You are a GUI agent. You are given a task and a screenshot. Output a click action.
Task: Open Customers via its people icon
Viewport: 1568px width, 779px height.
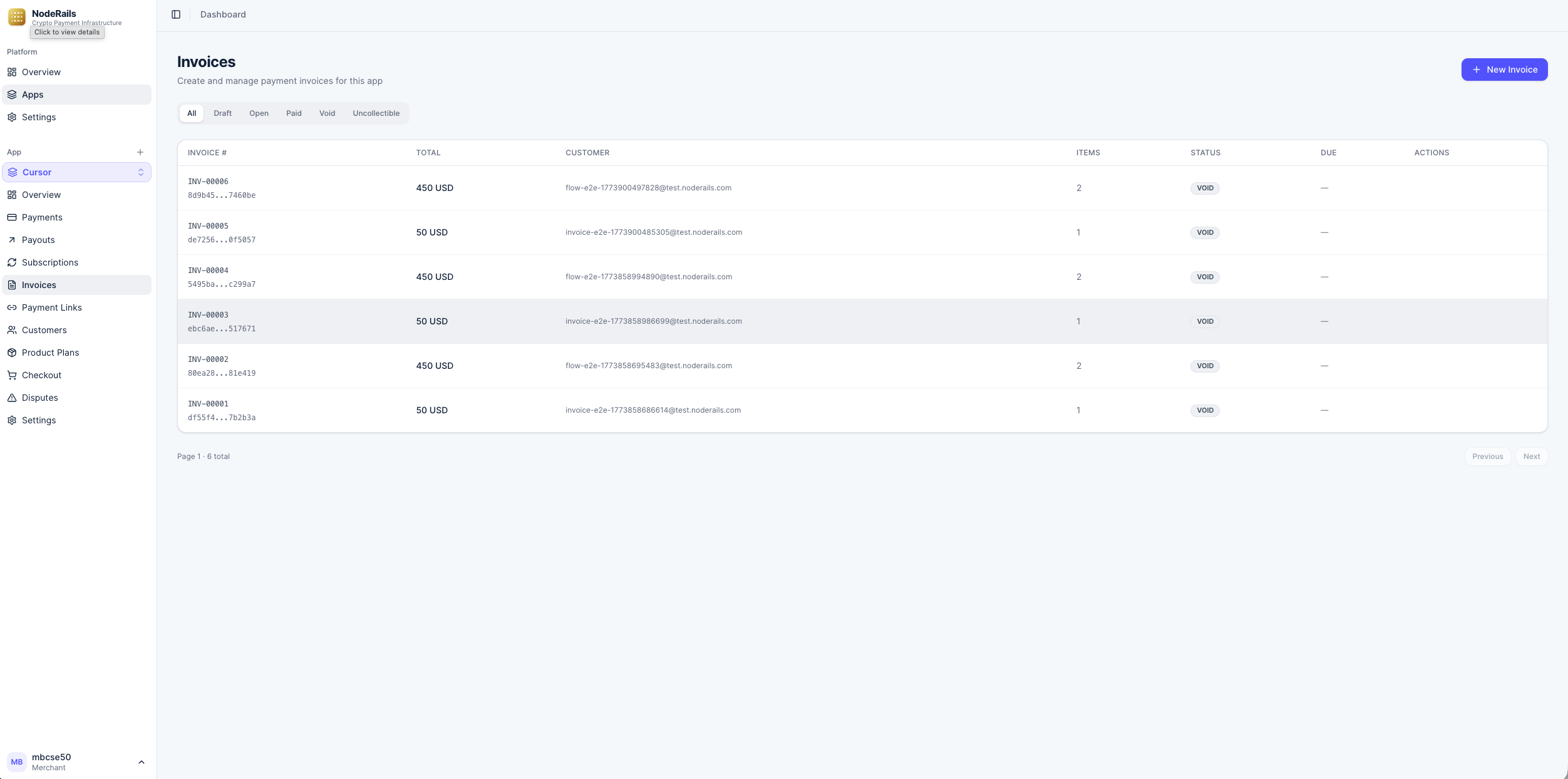(12, 330)
